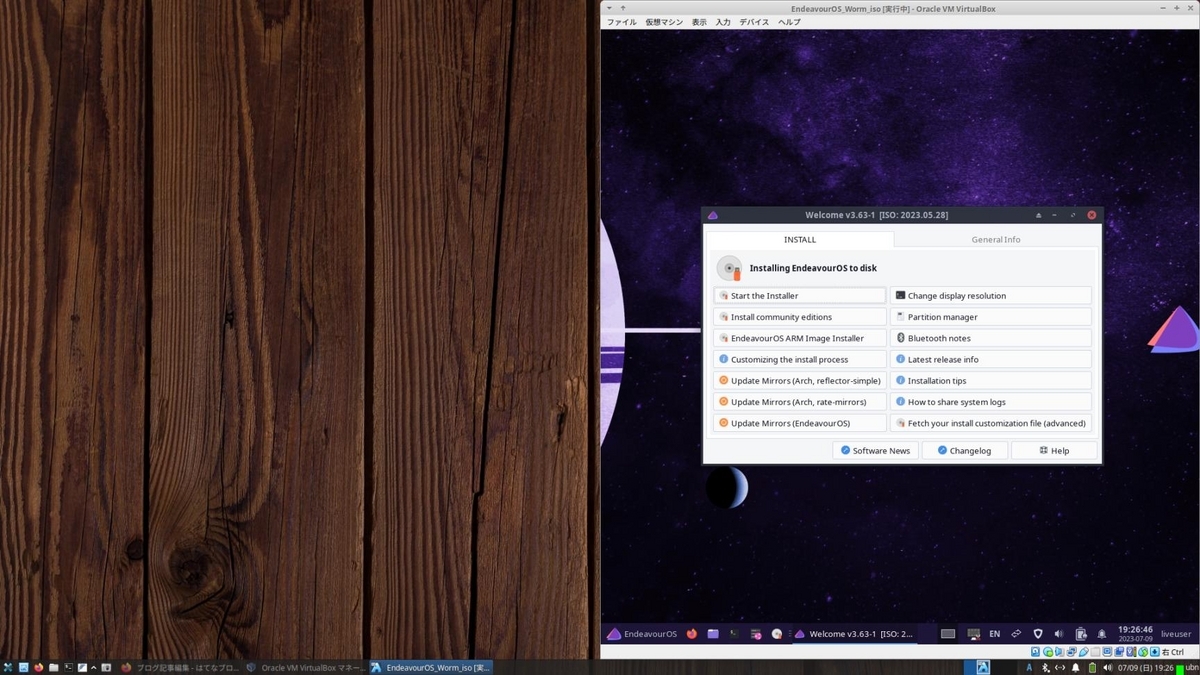This screenshot has height=675, width=1200.
Task: Click host clock 07/09 (日) 19:26
Action: point(1145,667)
